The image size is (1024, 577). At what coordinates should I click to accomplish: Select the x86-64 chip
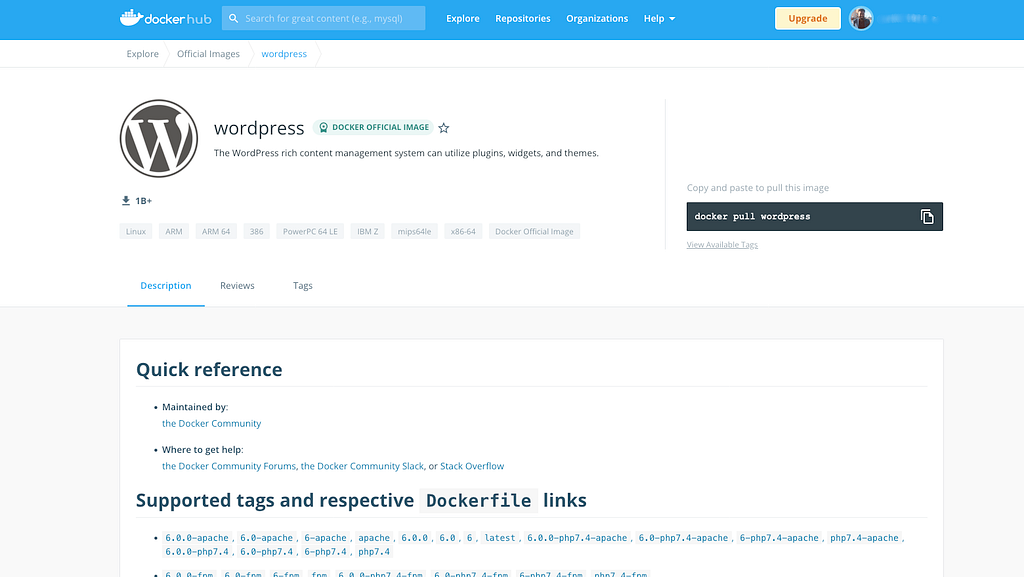pos(463,231)
